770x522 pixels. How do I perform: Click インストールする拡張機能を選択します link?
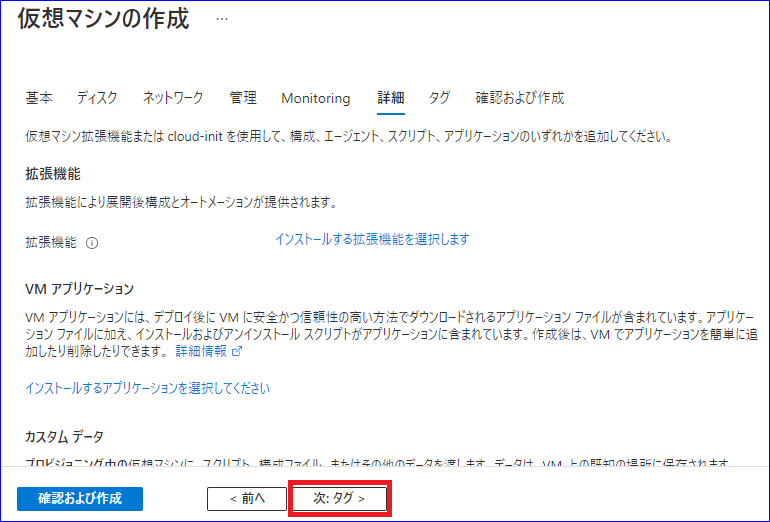coord(372,239)
